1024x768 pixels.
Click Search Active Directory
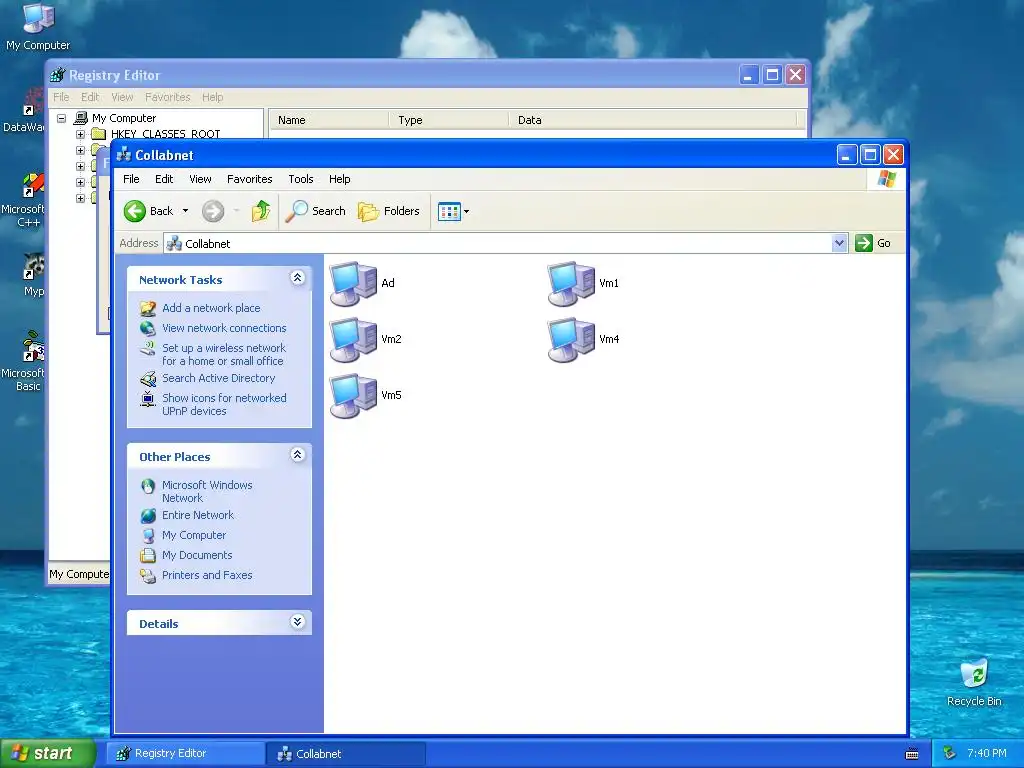(x=219, y=378)
